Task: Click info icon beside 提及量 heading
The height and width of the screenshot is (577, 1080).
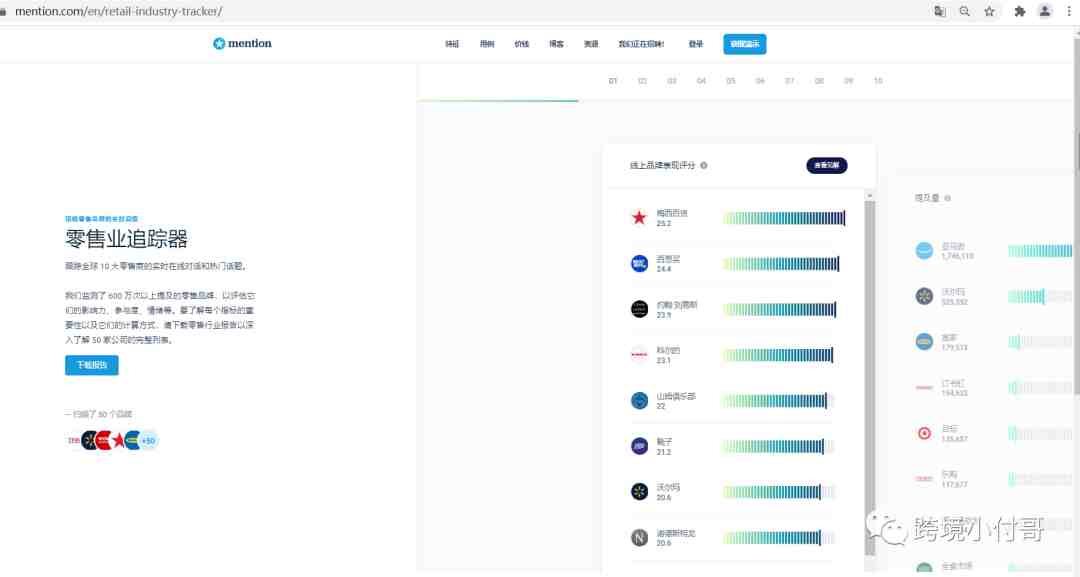Action: tap(948, 198)
